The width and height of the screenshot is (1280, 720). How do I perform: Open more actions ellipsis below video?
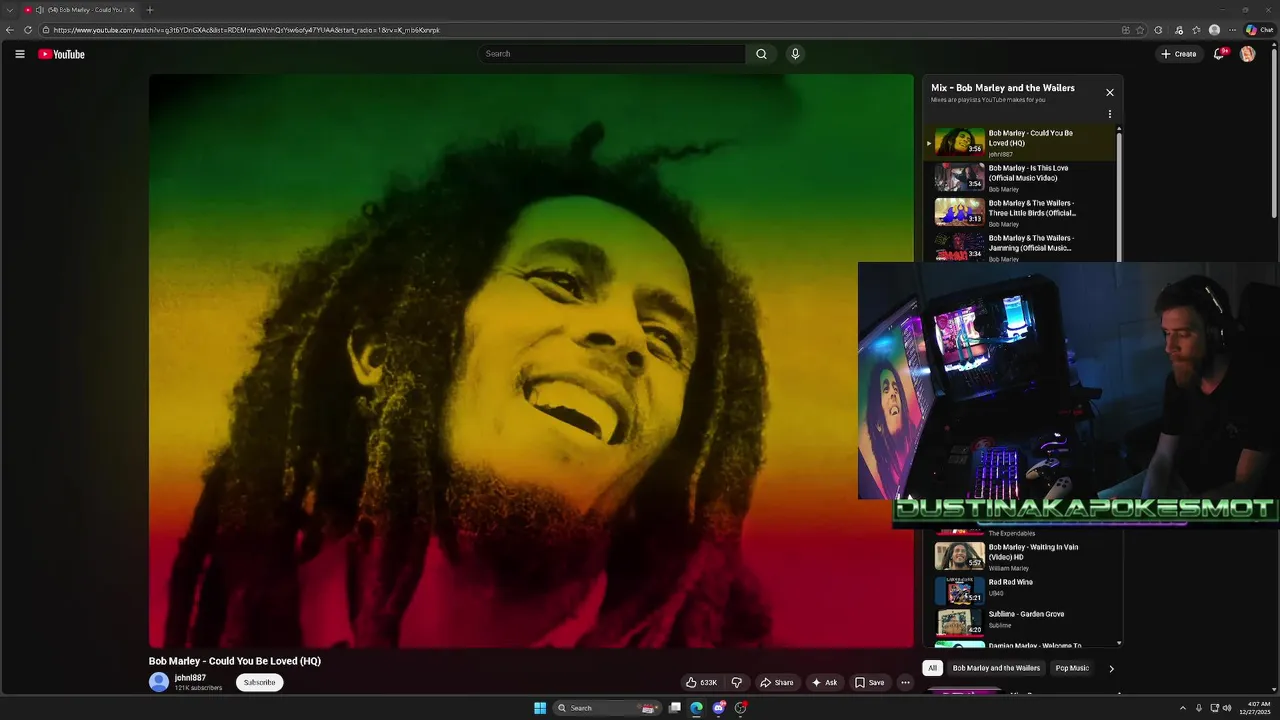905,682
